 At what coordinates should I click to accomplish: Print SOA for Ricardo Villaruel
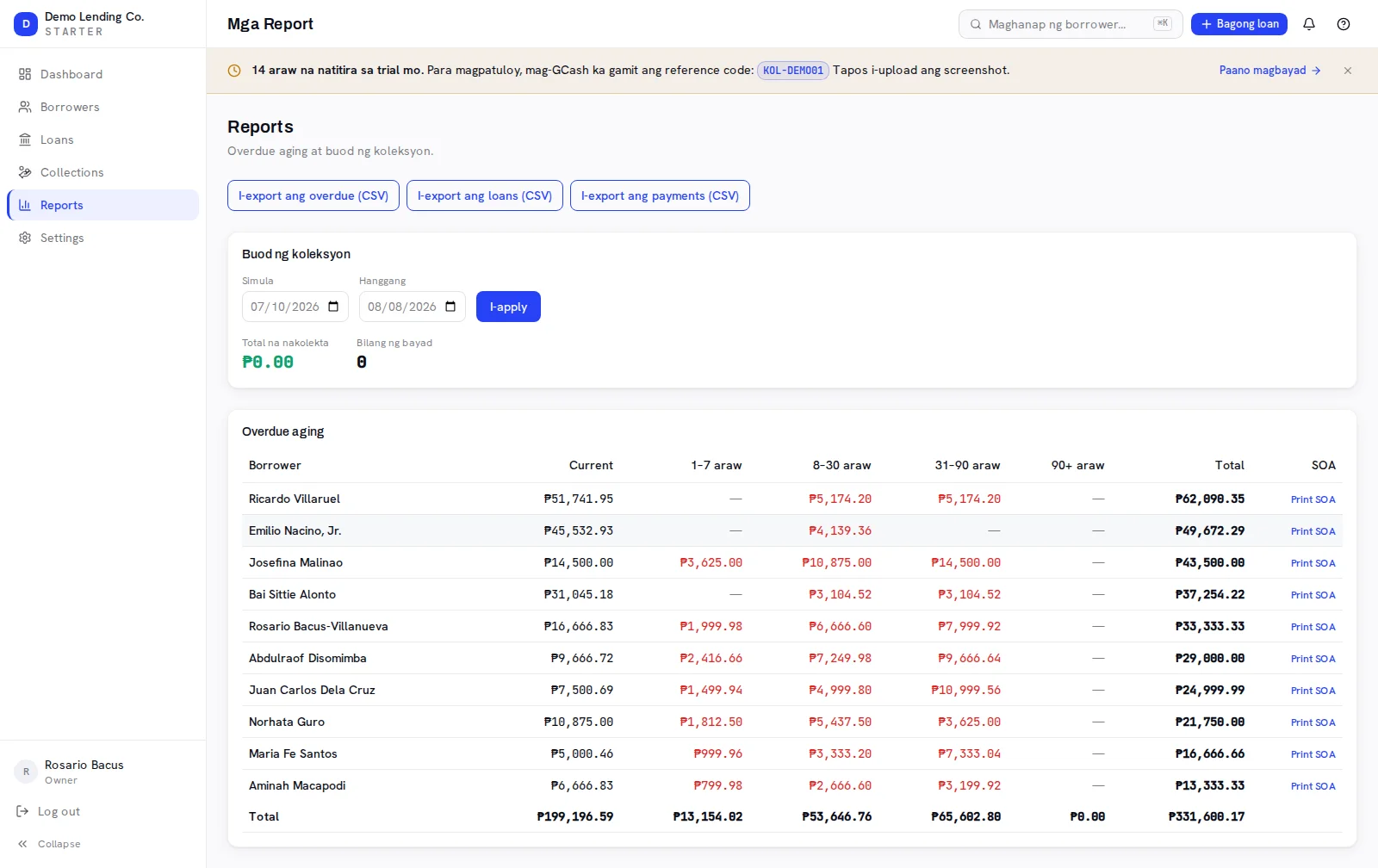(x=1313, y=499)
